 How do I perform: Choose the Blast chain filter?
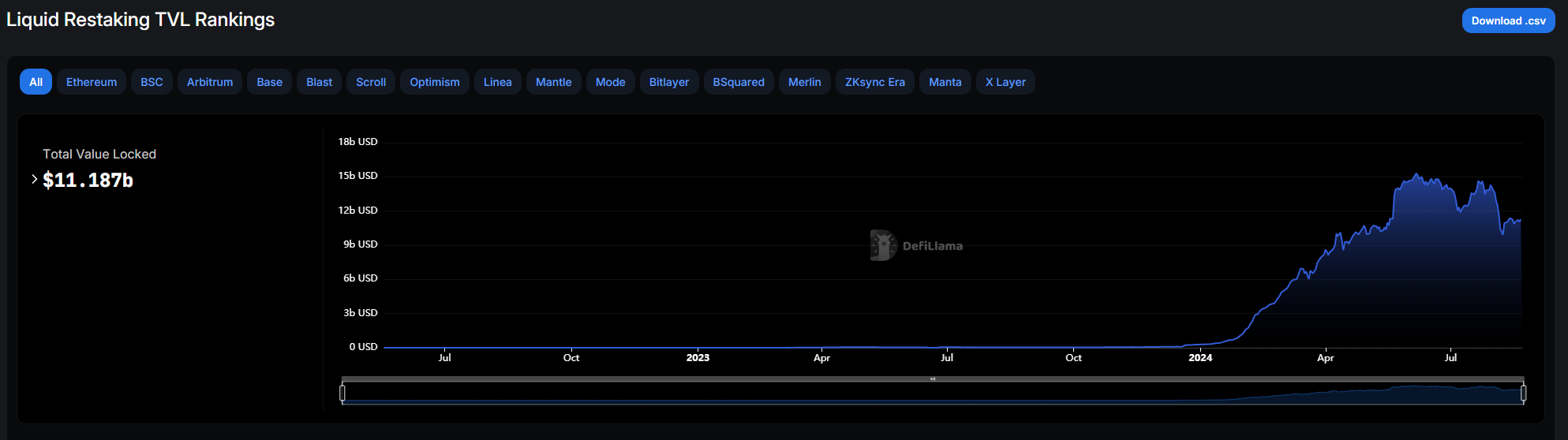[319, 82]
